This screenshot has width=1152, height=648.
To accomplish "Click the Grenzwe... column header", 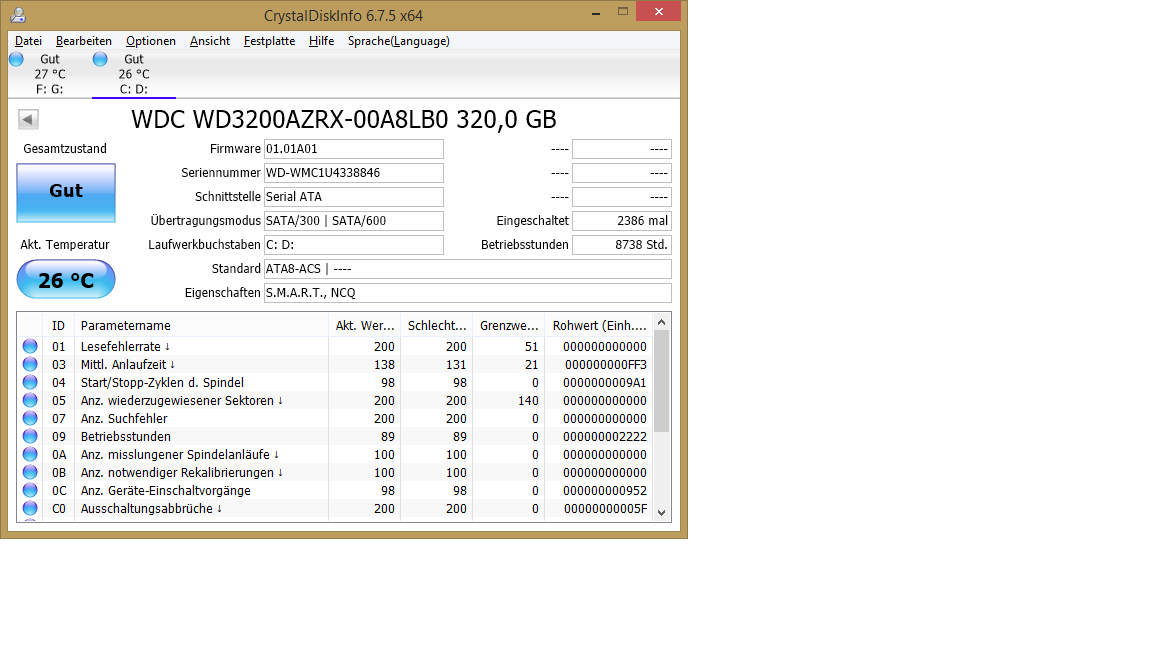I will [x=508, y=325].
